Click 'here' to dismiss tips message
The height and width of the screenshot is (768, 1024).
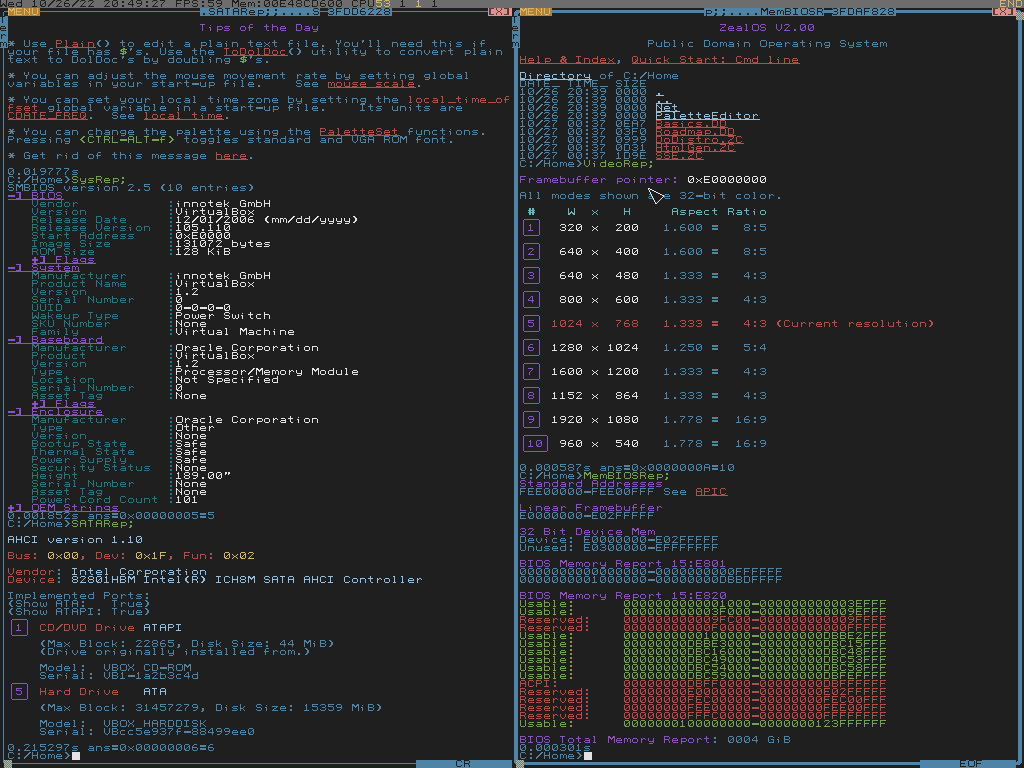point(231,155)
